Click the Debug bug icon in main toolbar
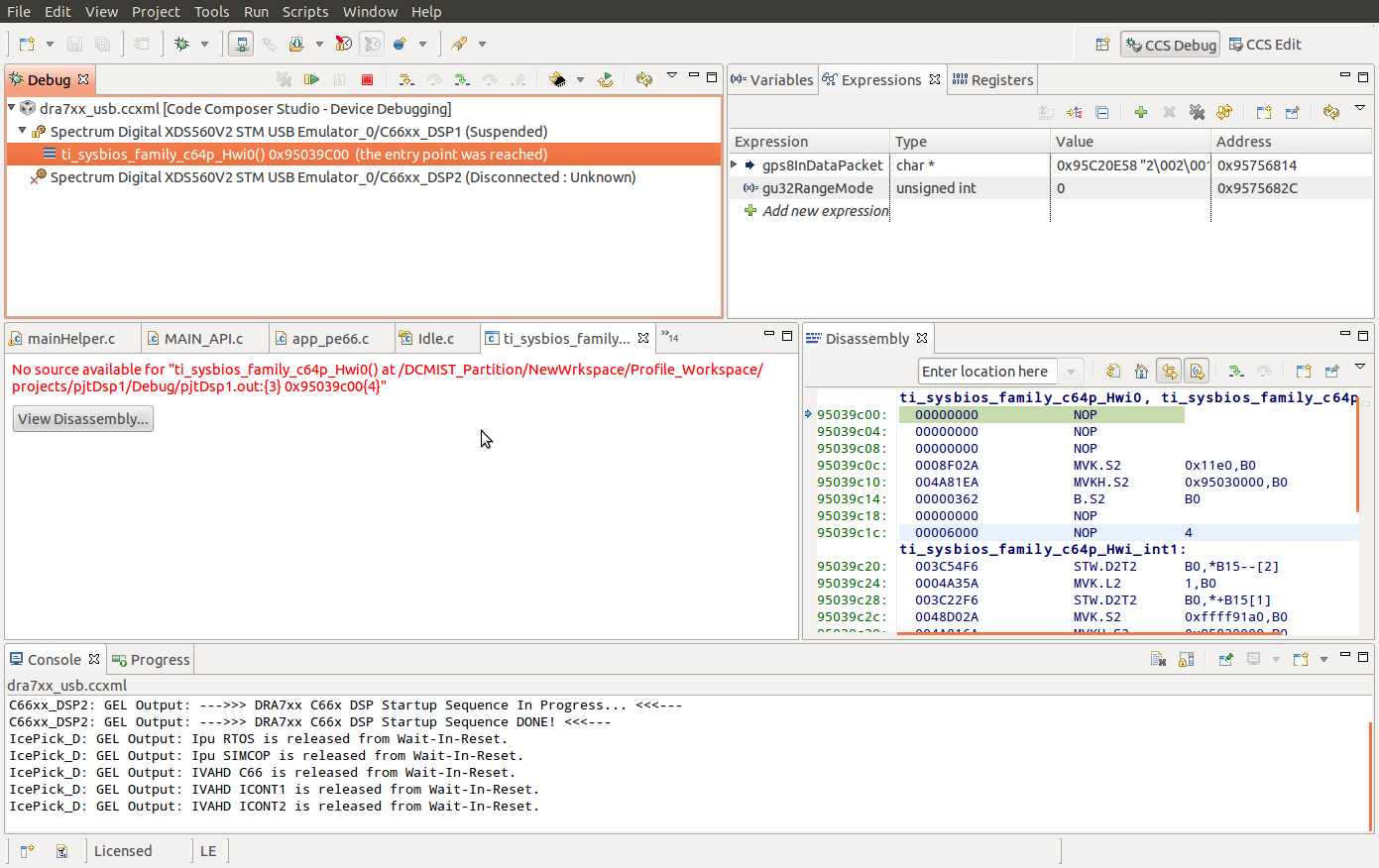The height and width of the screenshot is (868, 1379). (182, 44)
